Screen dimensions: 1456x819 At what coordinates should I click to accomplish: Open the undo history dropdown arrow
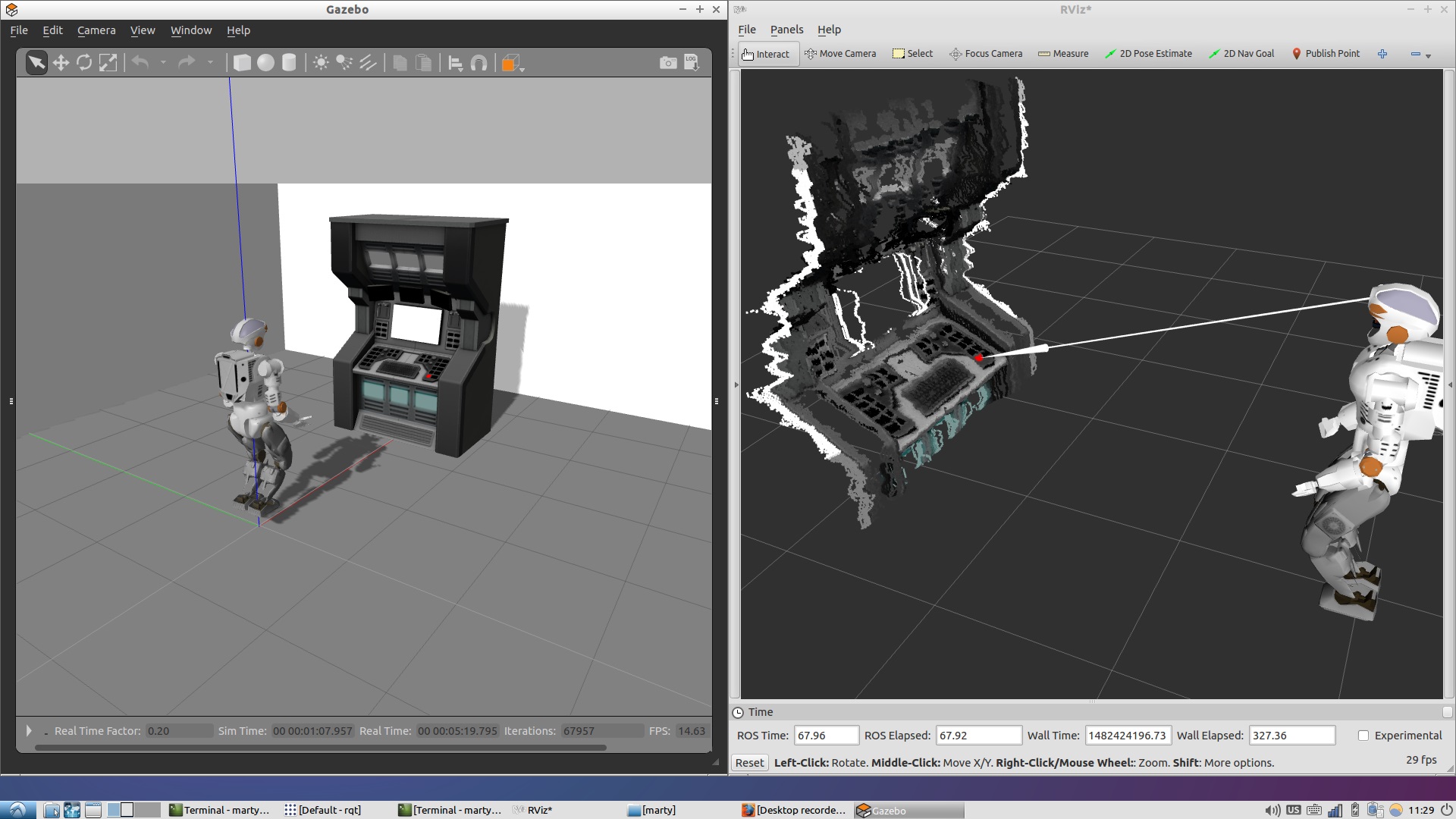[x=163, y=63]
